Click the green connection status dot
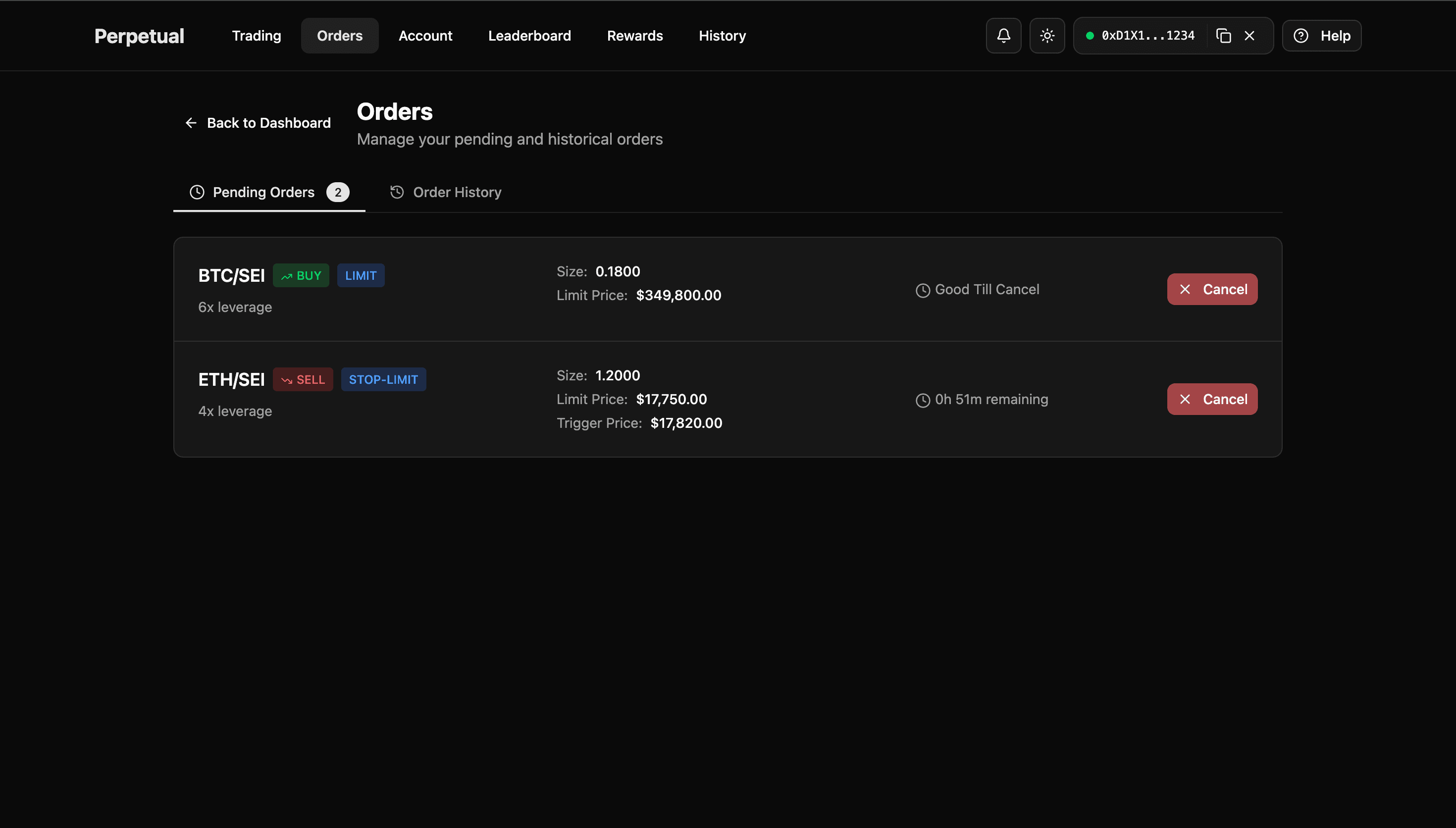 tap(1090, 36)
